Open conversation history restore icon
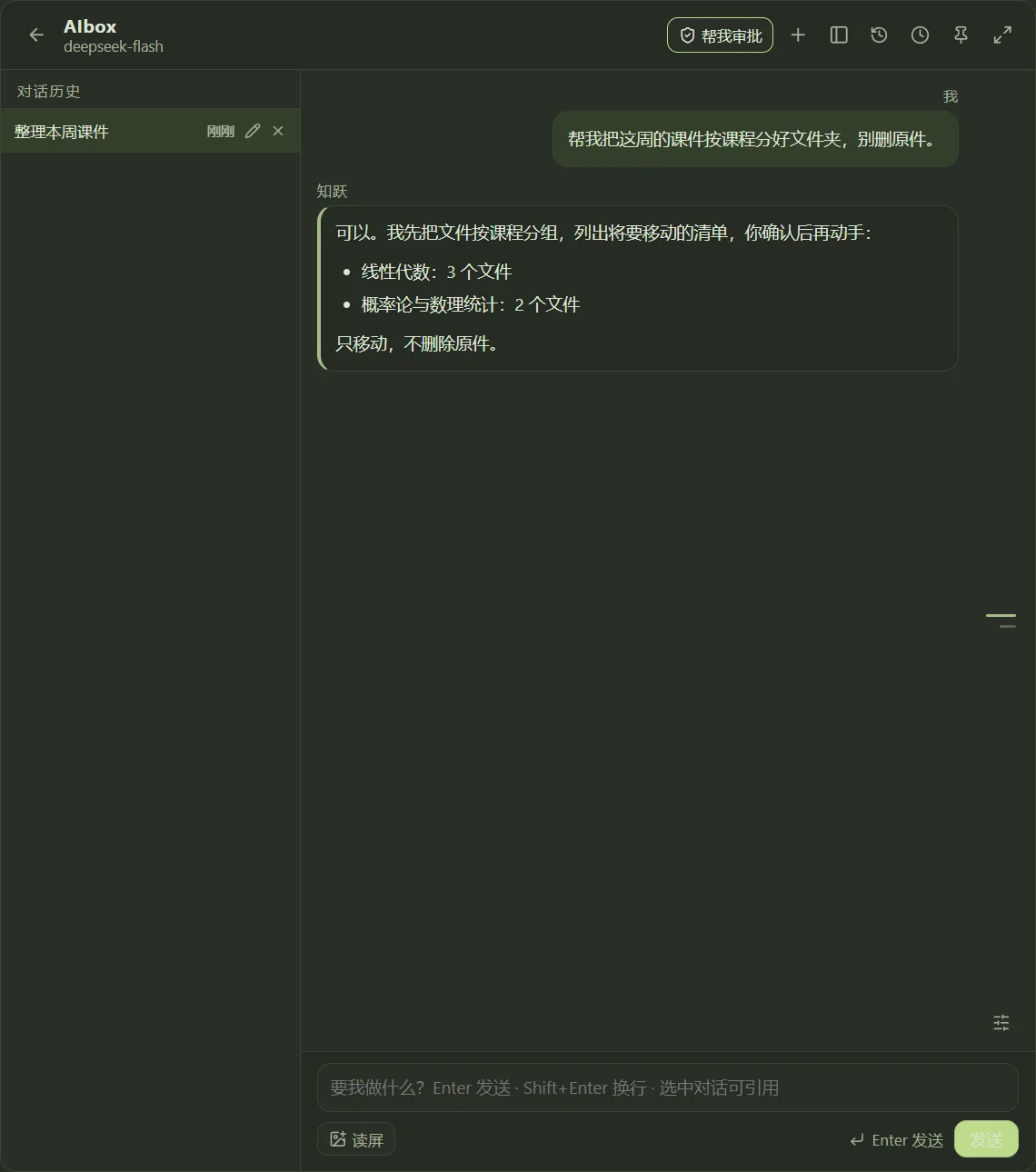1036x1172 pixels. [x=879, y=35]
